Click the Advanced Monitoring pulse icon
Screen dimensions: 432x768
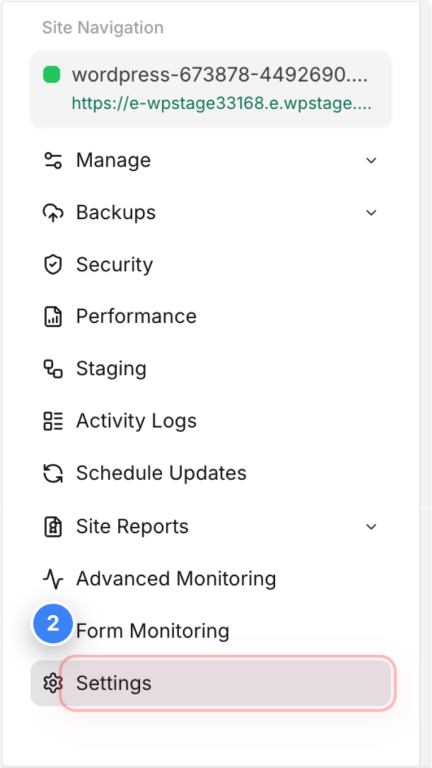pyautogui.click(x=53, y=579)
